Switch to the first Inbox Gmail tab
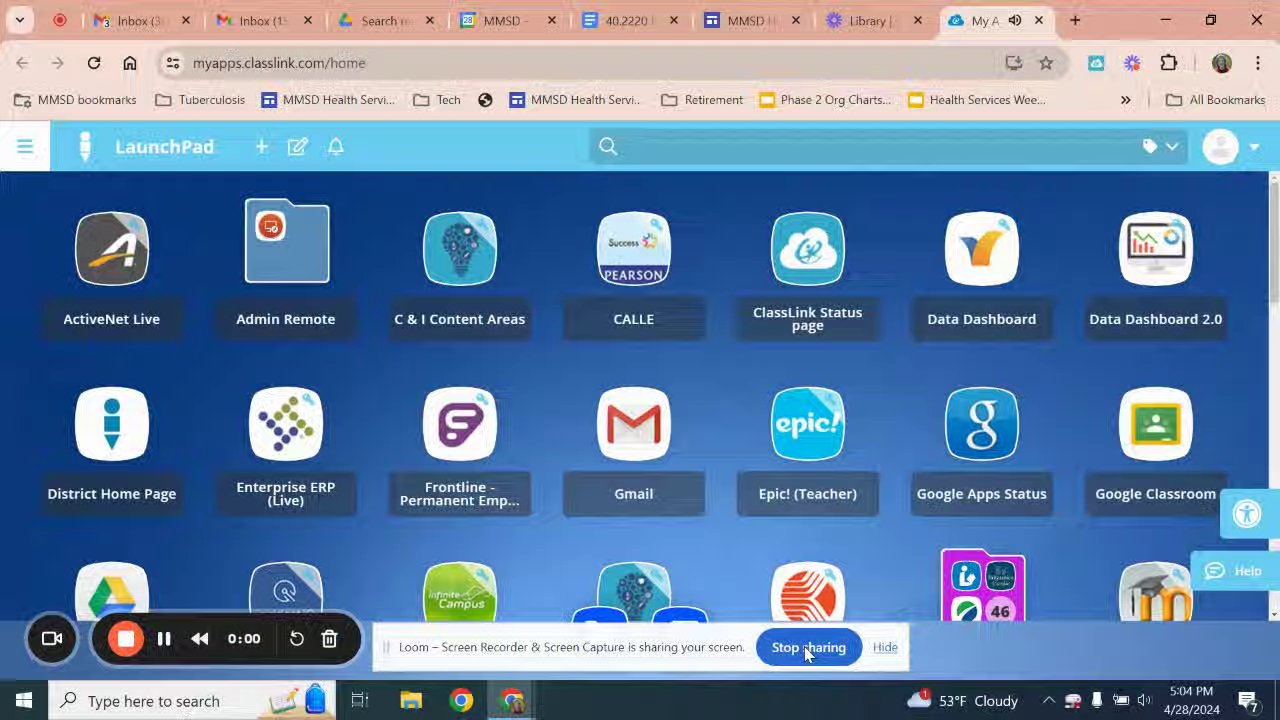 click(141, 20)
